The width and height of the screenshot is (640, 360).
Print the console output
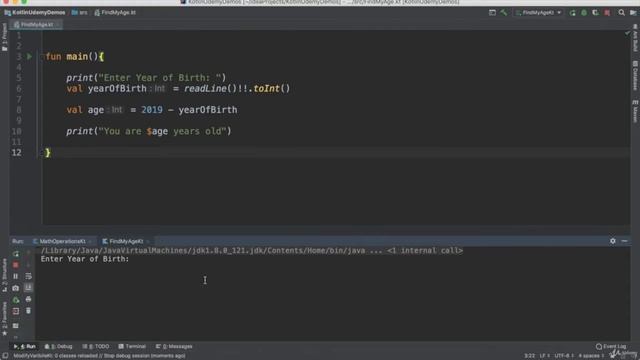click(28, 299)
